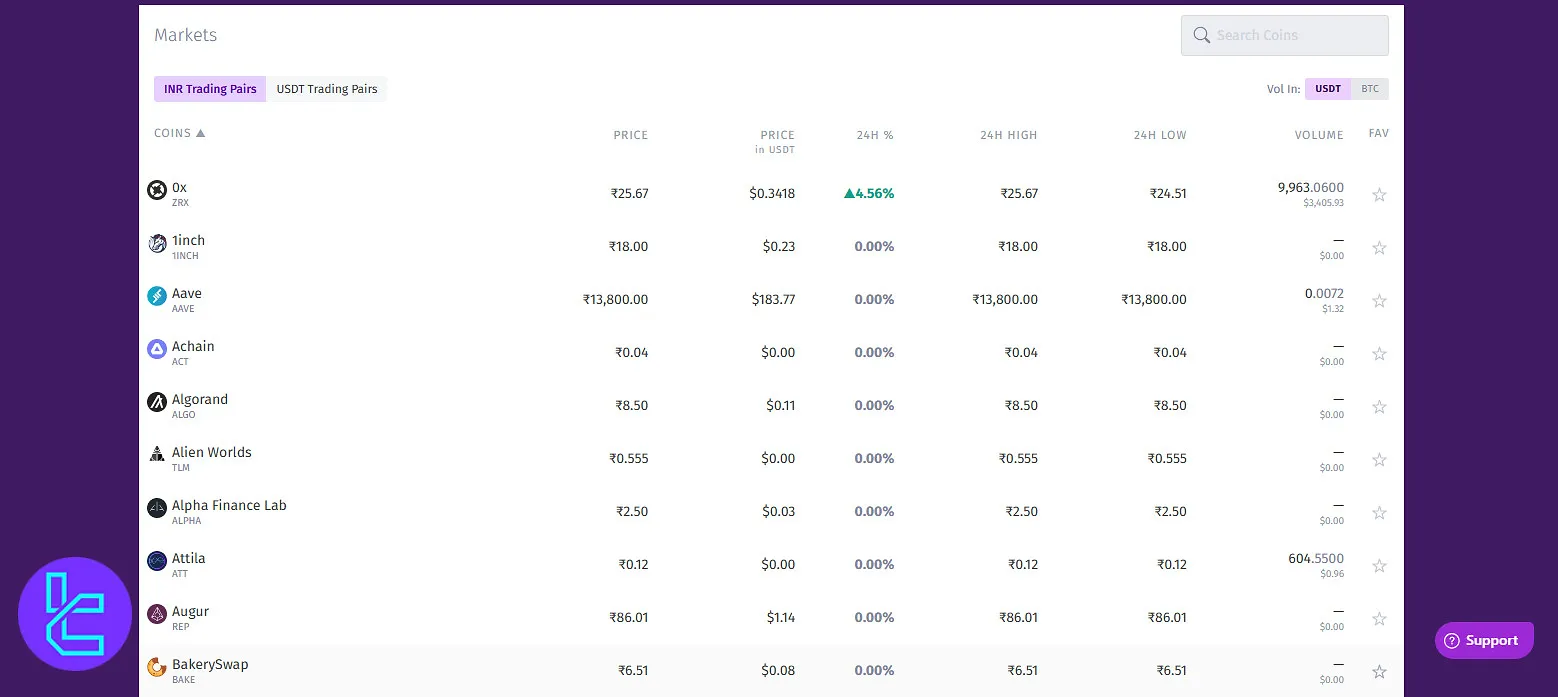Screen dimensions: 1558x697
Task: Expand the 1inch coin row details
Action: (600, 246)
